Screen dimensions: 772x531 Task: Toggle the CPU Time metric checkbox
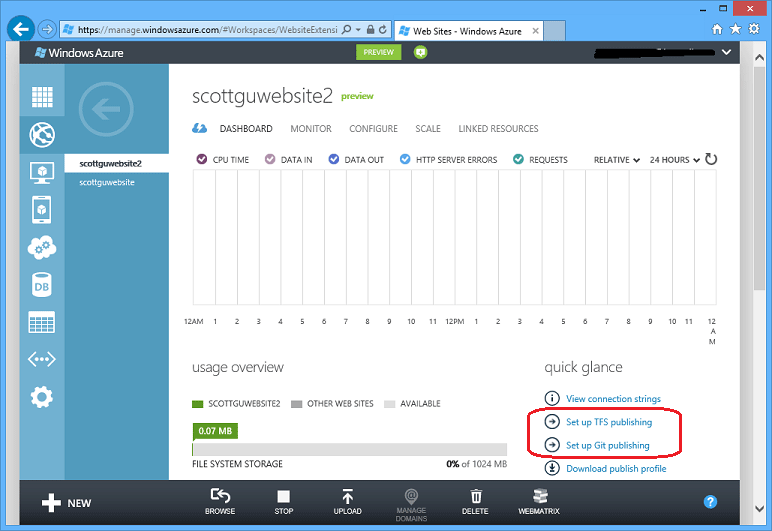[202, 159]
